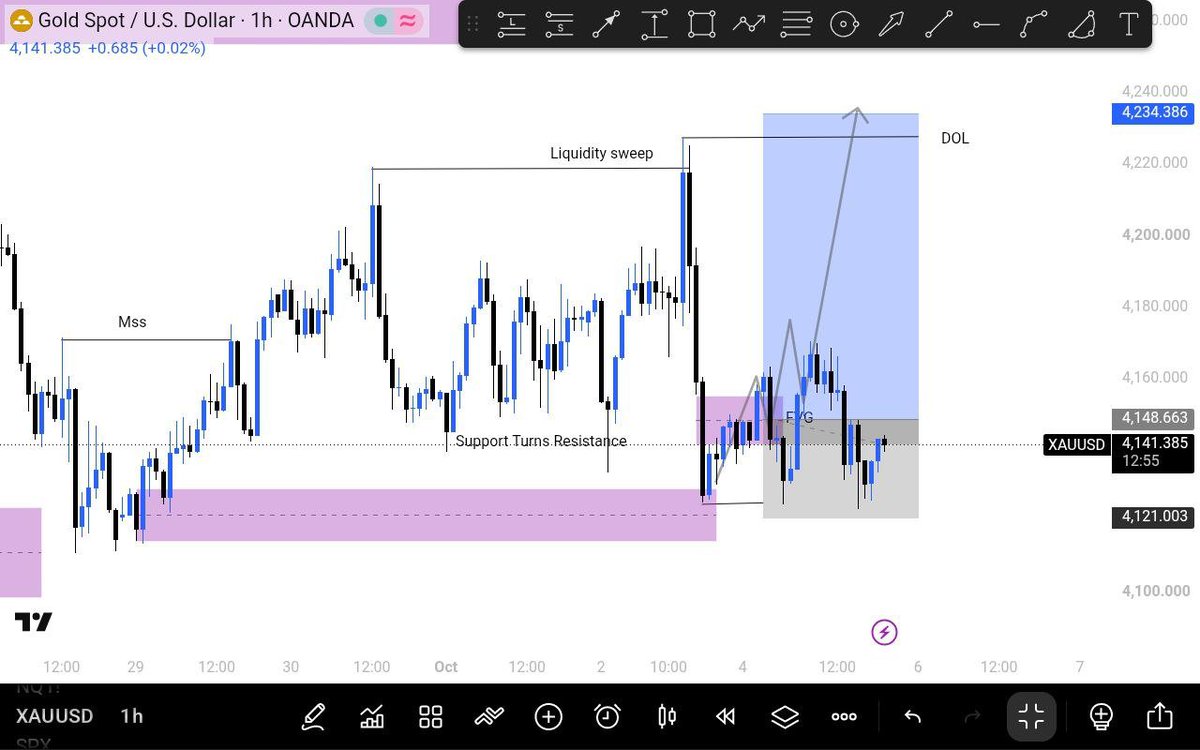Select the Text annotation tool
Image resolution: width=1200 pixels, height=750 pixels.
(1128, 24)
